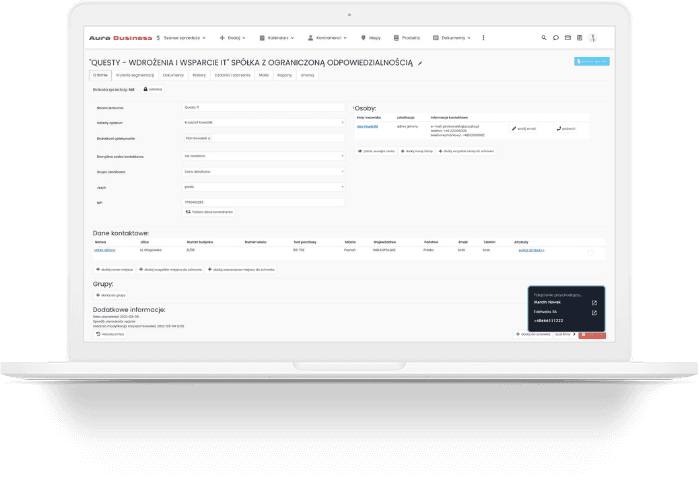Click the pencil edit icon beside company name
699x482 pixels.
click(x=420, y=63)
